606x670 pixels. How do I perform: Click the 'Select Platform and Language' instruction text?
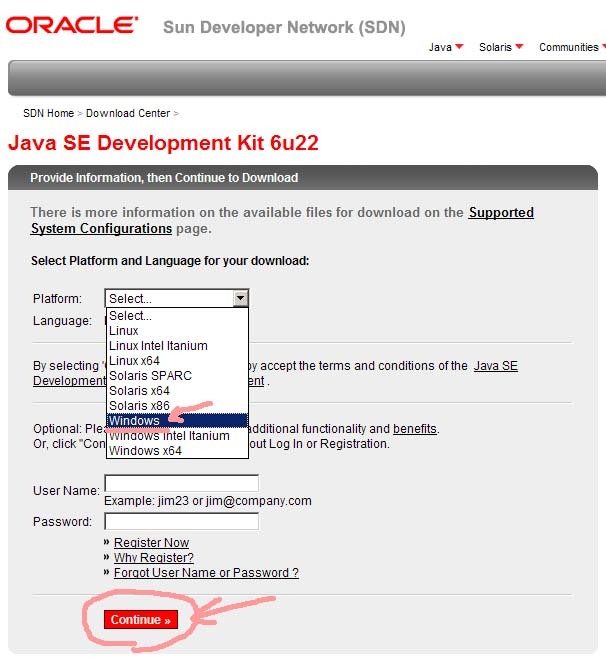tap(170, 261)
